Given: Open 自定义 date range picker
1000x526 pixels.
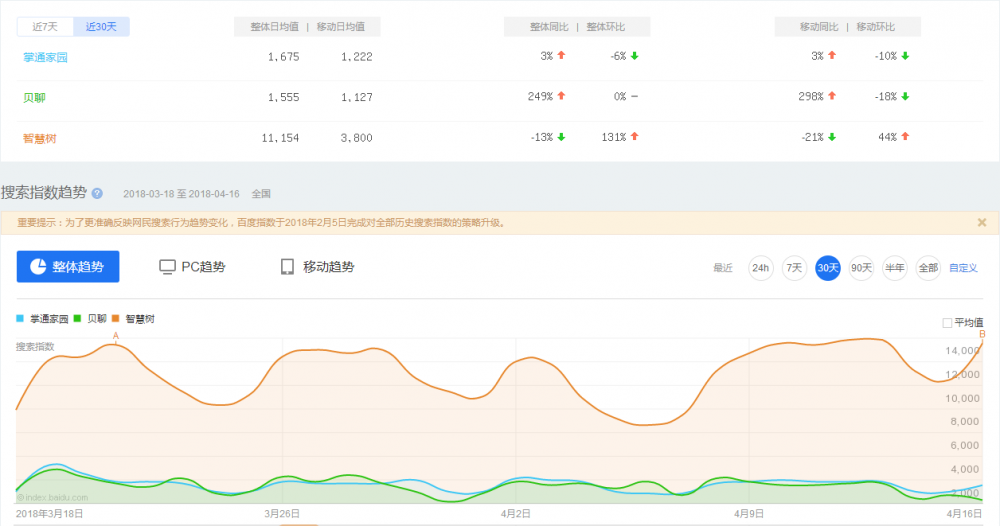Looking at the screenshot, I should 963,268.
